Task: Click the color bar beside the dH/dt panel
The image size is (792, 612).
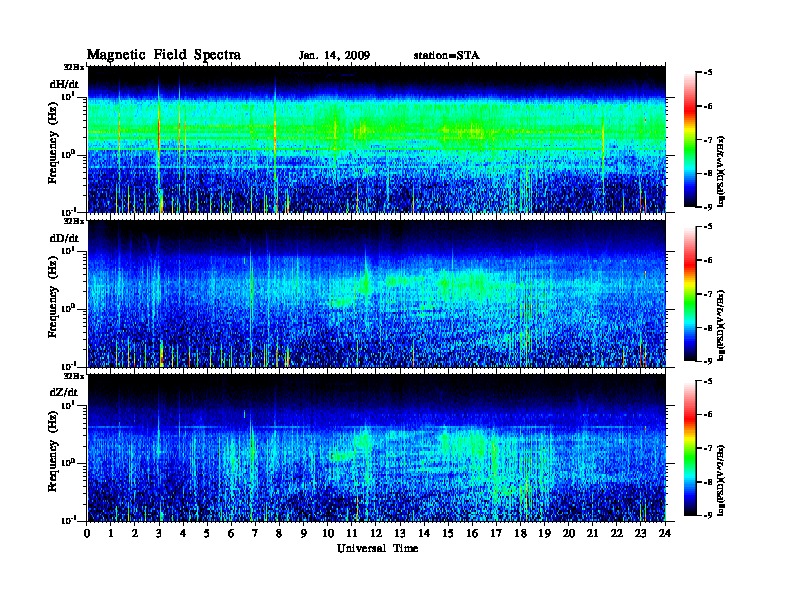Action: [x=690, y=140]
